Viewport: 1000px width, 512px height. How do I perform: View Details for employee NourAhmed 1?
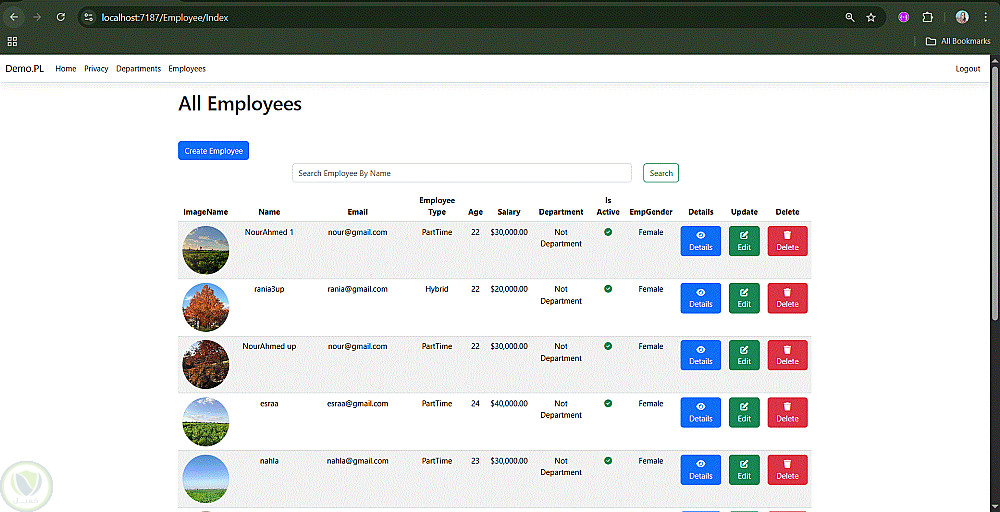tap(700, 241)
